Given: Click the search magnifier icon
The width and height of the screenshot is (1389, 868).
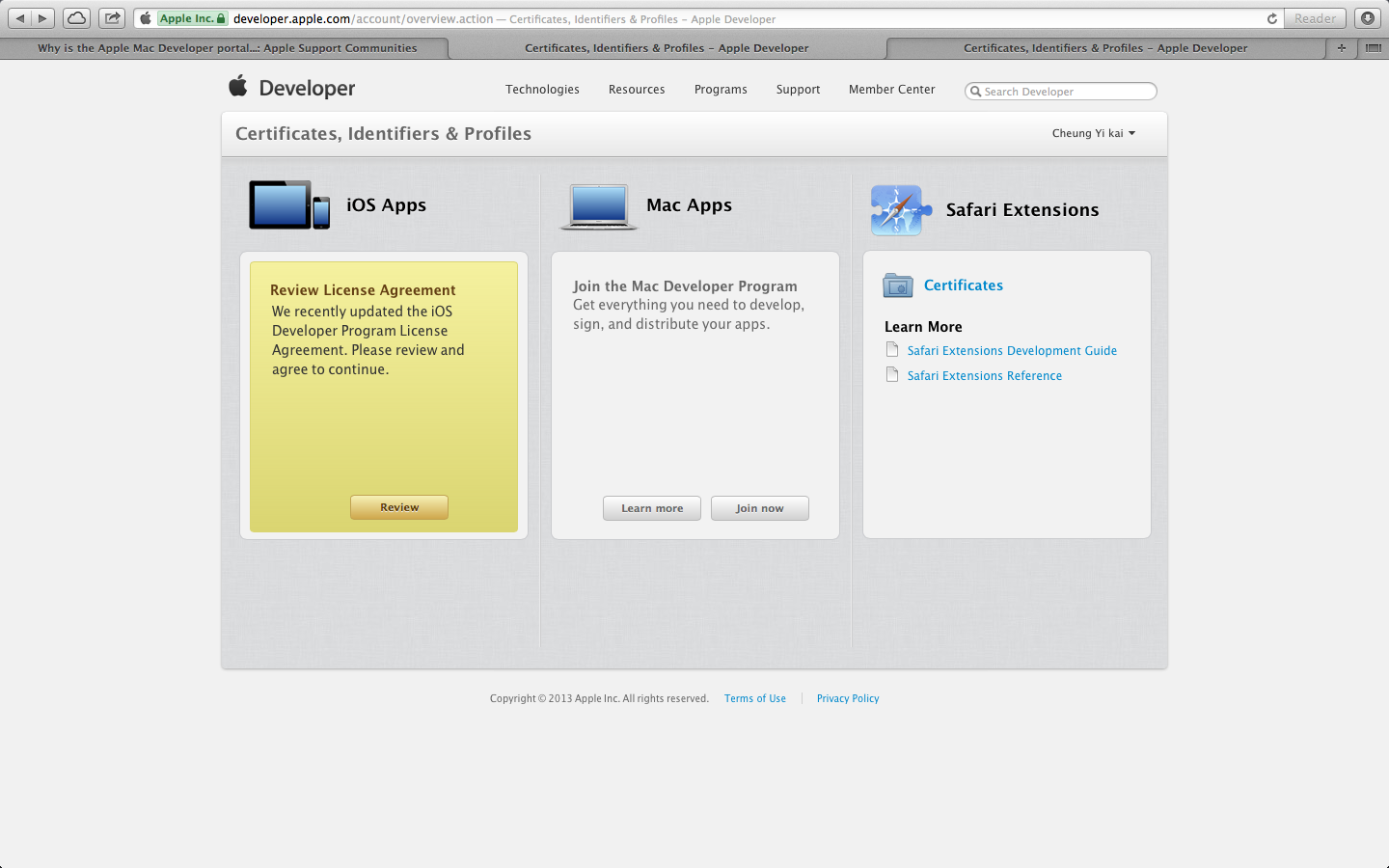Looking at the screenshot, I should [975, 92].
